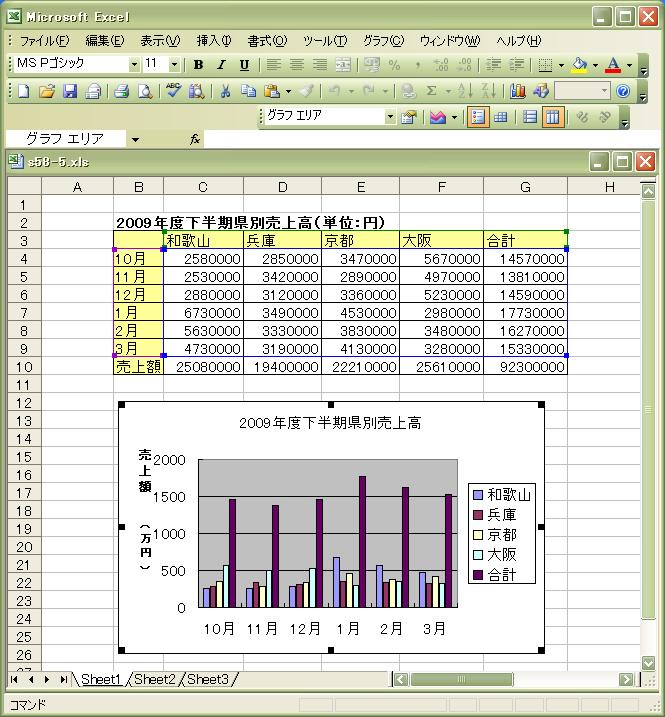Click the 兵庫 legend color swatch
The width and height of the screenshot is (665, 717).
477,515
